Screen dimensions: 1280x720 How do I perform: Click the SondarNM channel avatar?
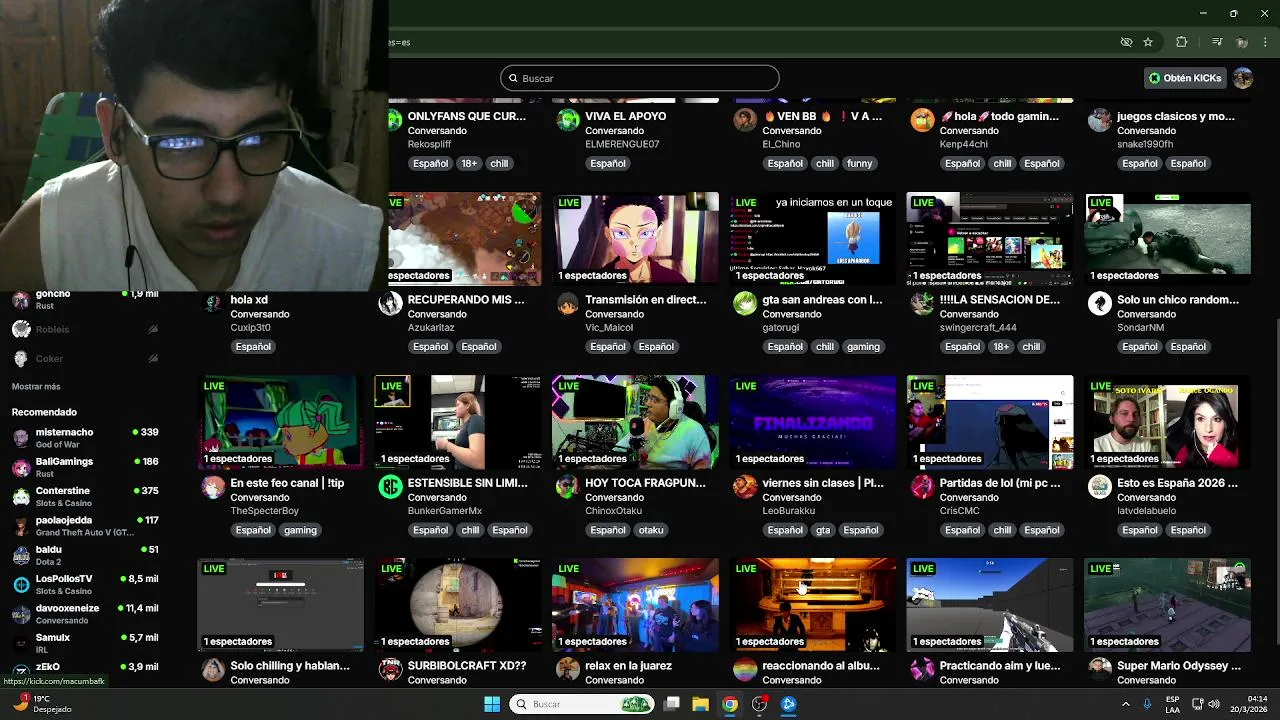[x=1100, y=304]
